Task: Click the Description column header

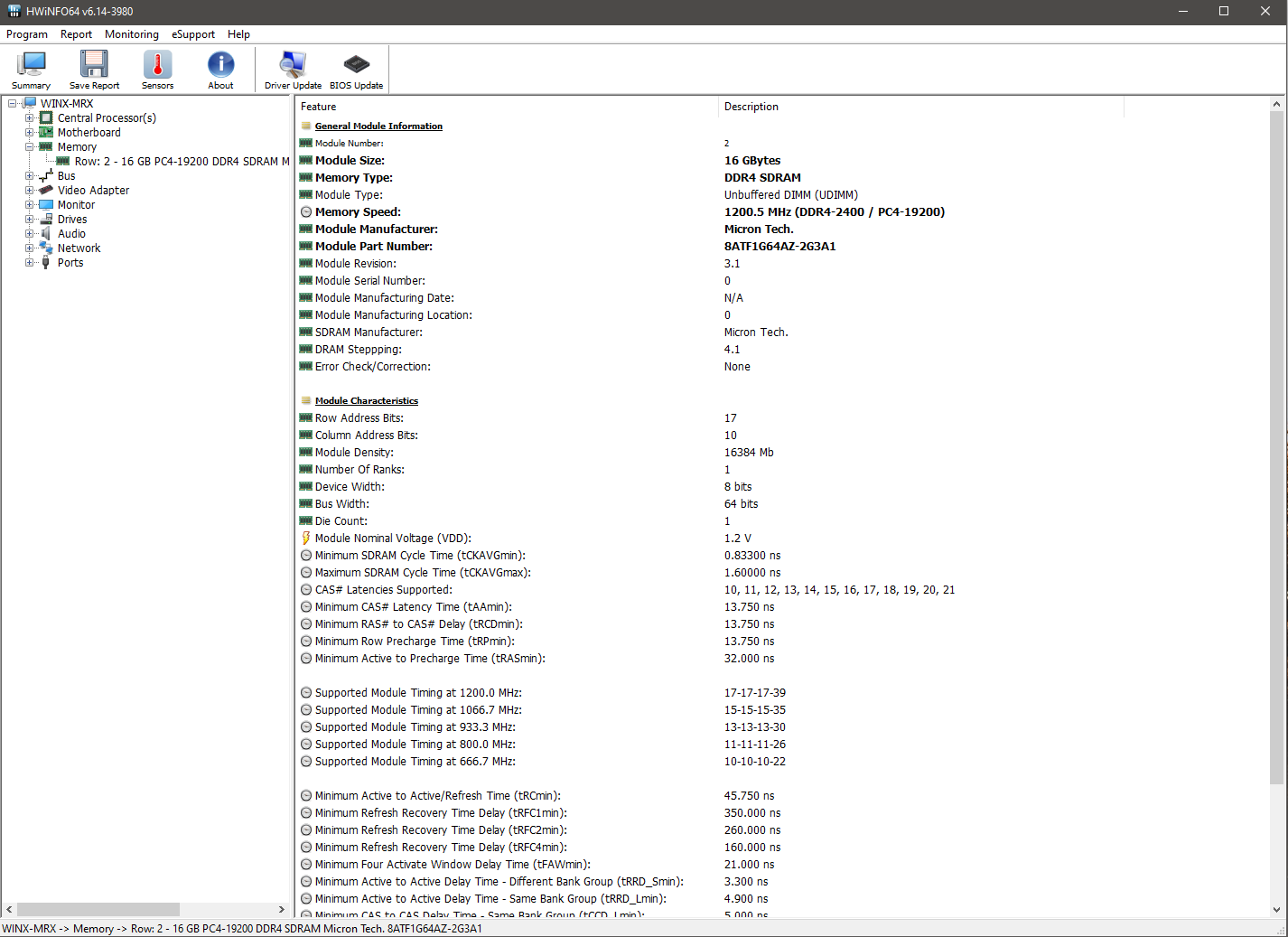Action: coord(921,107)
